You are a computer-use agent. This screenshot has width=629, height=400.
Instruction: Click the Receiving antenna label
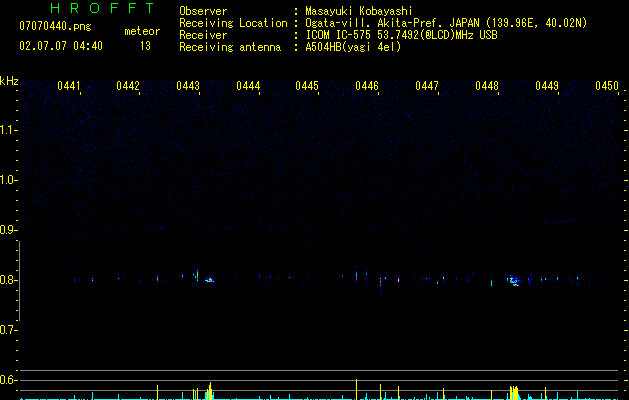(230, 47)
